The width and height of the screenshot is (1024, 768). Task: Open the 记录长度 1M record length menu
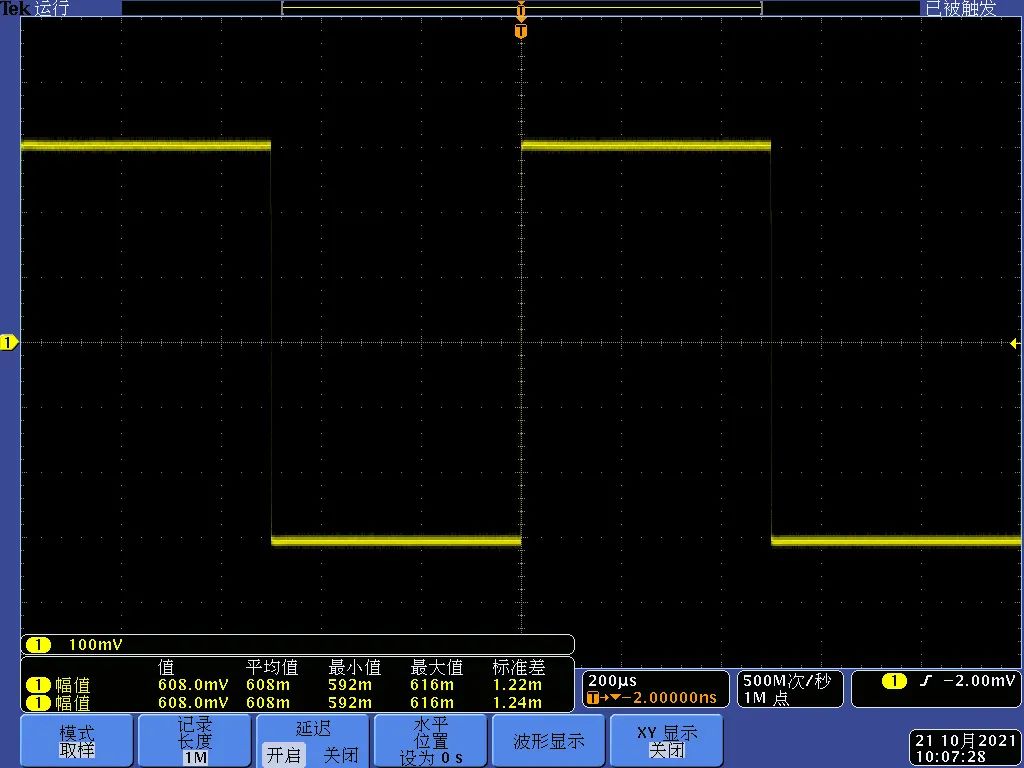[194, 741]
